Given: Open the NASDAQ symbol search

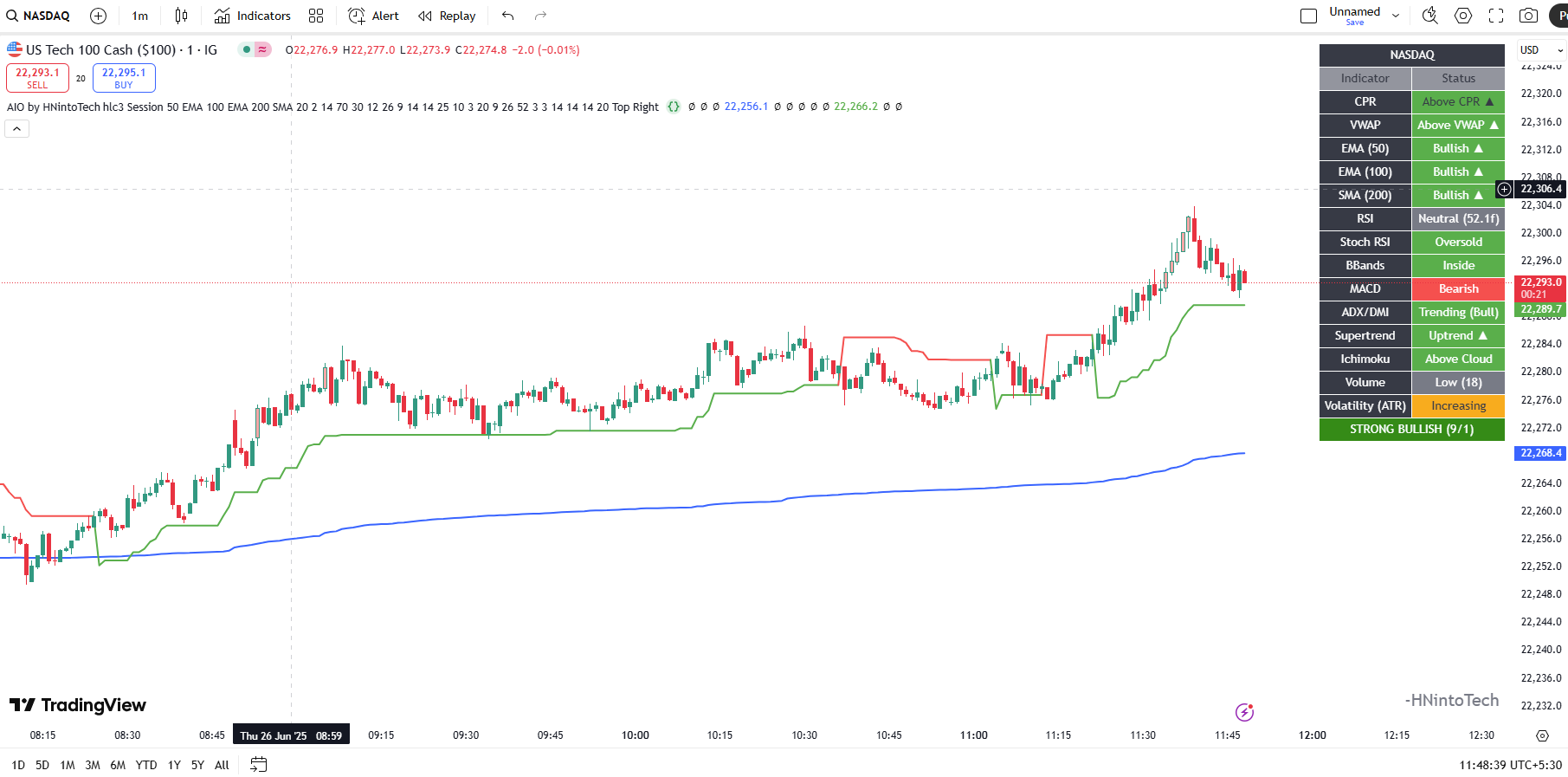Looking at the screenshot, I should pyautogui.click(x=38, y=16).
